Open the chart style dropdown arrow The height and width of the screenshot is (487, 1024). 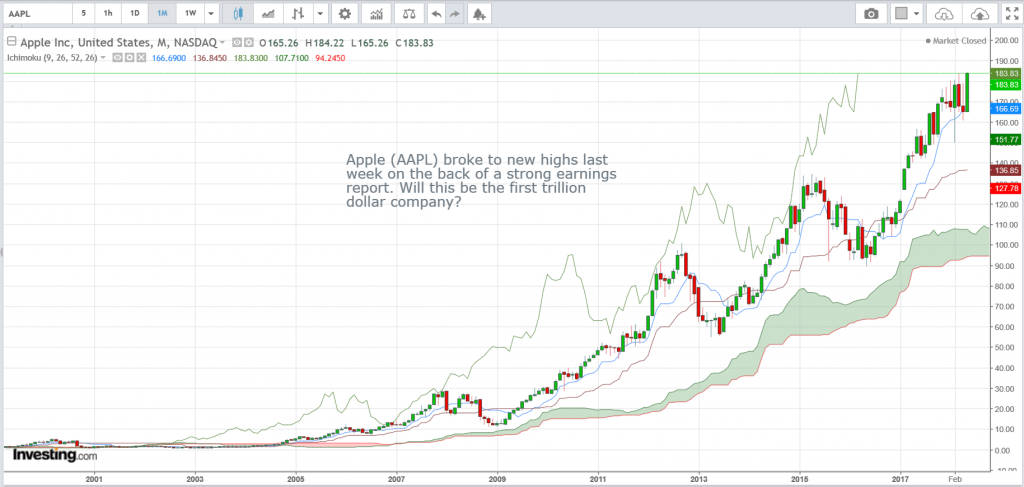tap(320, 13)
